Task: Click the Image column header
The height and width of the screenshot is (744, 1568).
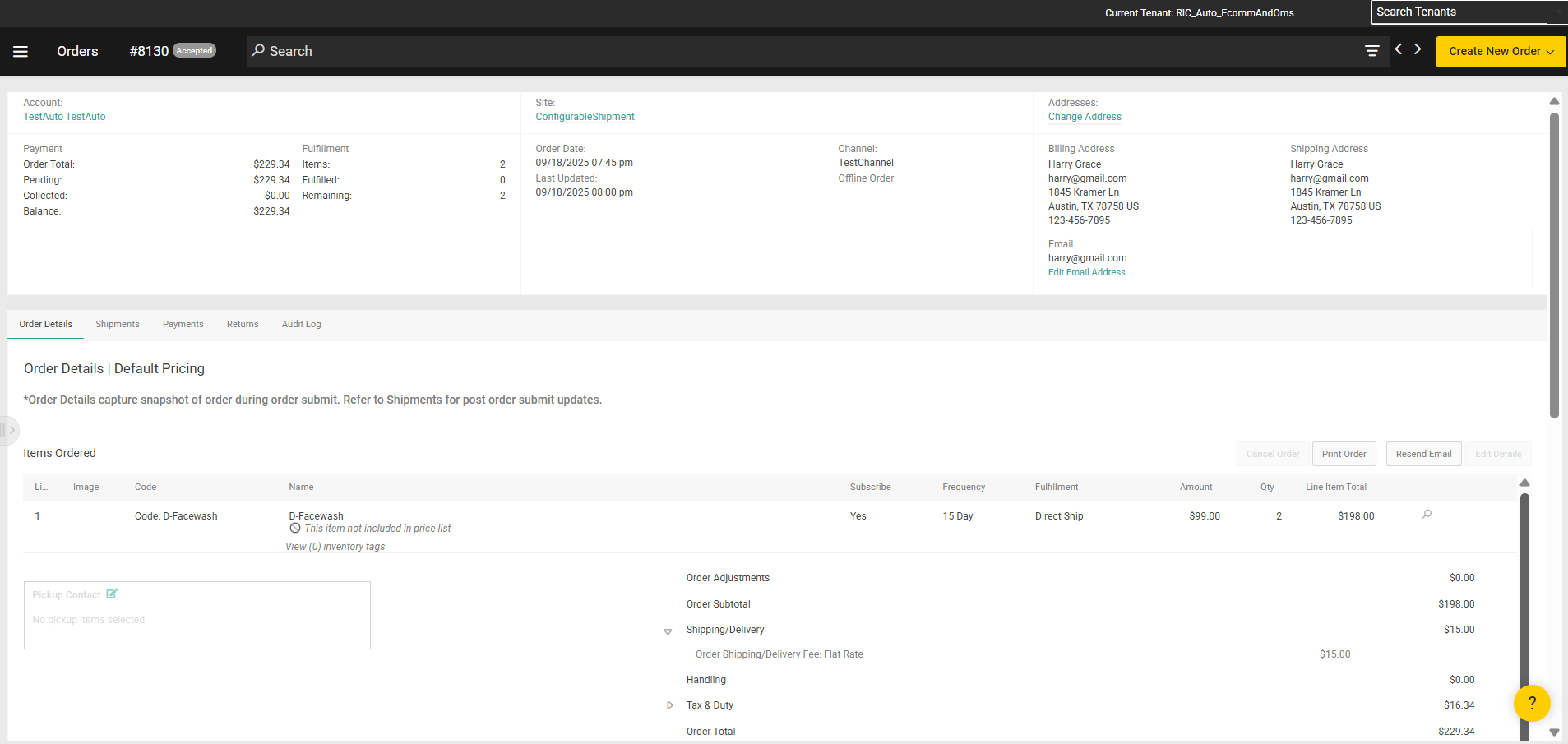Action: click(x=86, y=487)
